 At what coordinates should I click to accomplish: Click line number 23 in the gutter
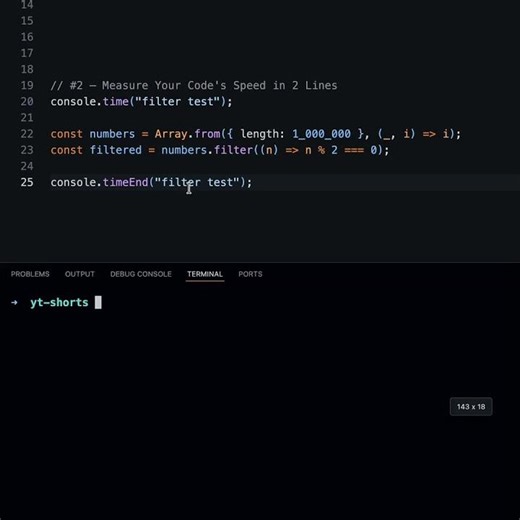click(27, 150)
